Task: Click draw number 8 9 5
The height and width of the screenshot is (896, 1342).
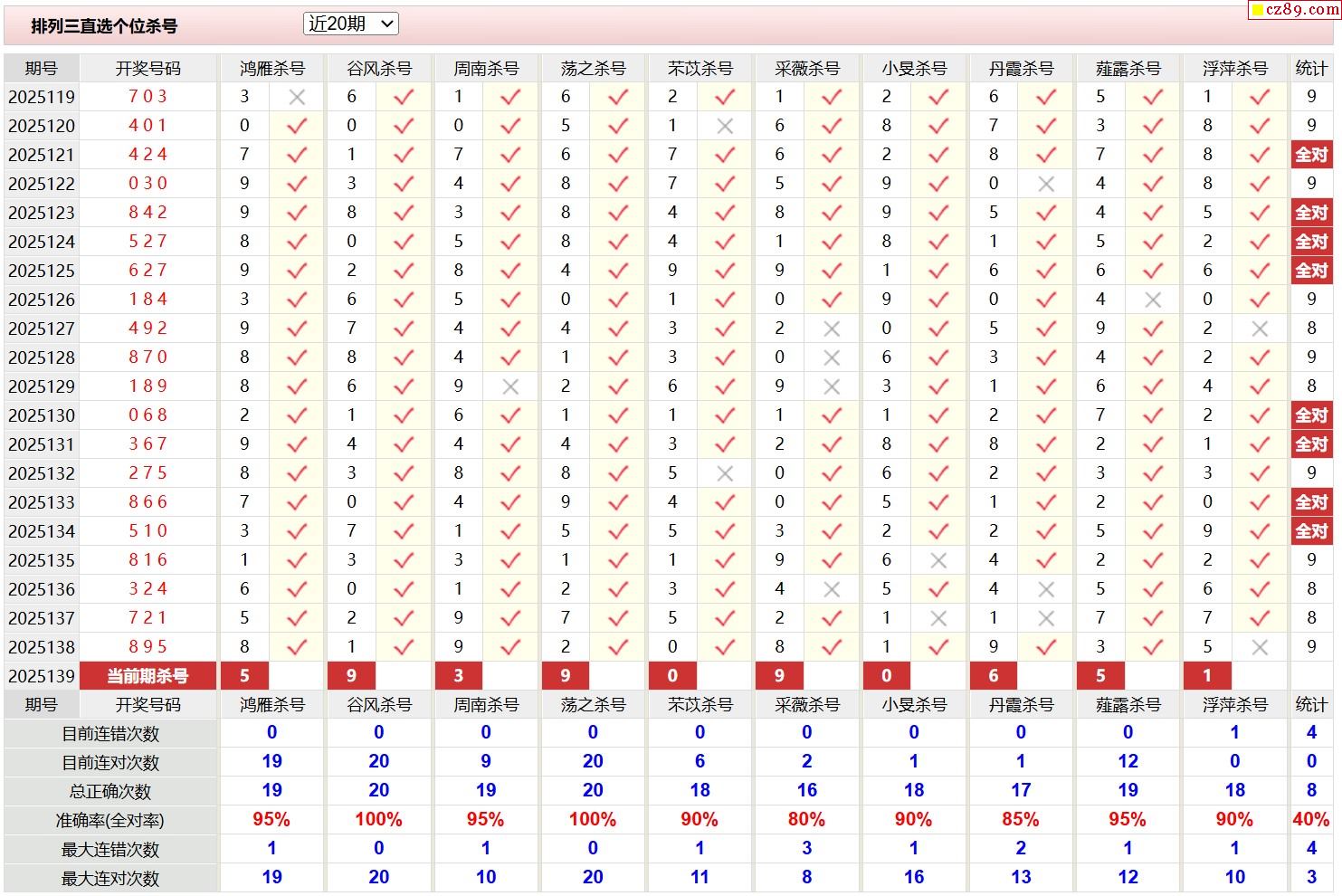Action: coord(148,647)
